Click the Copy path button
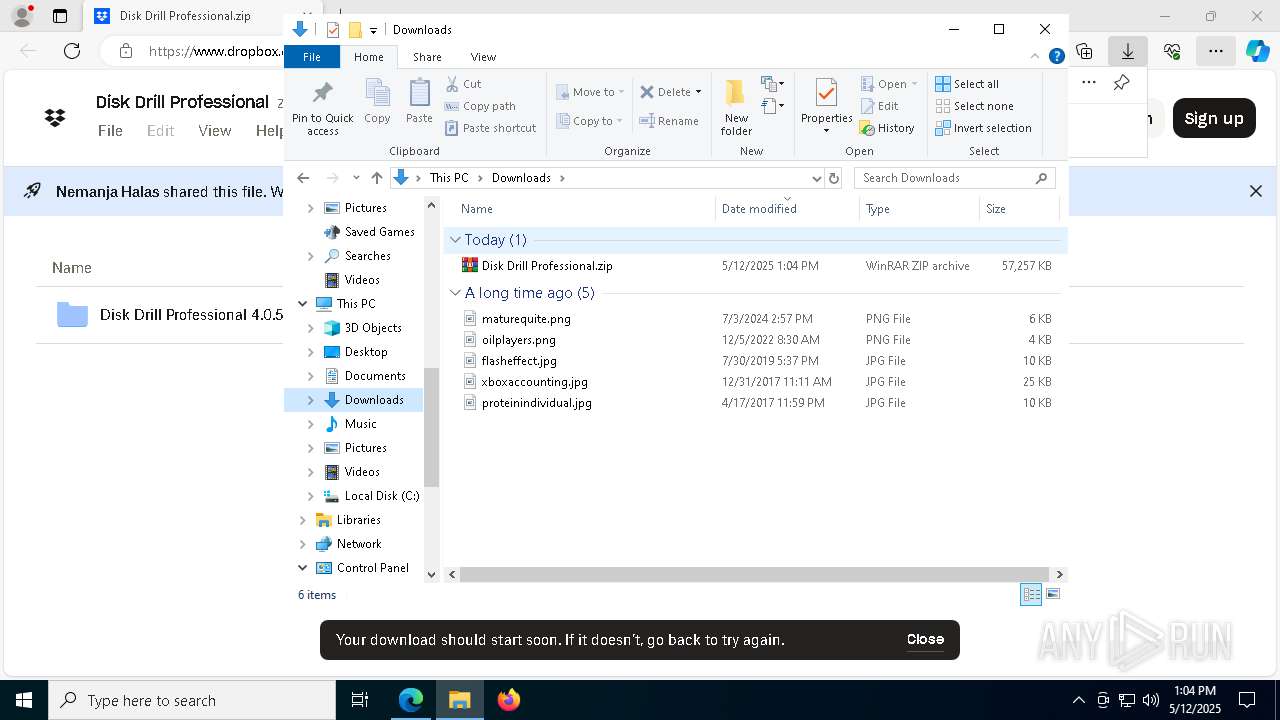The image size is (1280, 720). [480, 106]
